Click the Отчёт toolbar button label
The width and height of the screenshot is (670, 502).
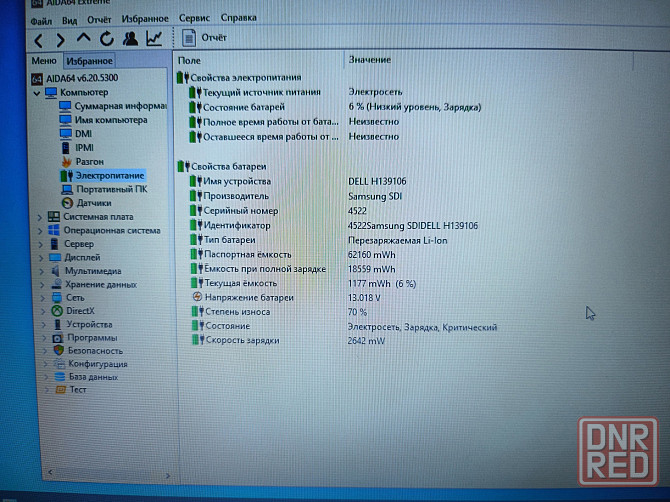tap(214, 38)
